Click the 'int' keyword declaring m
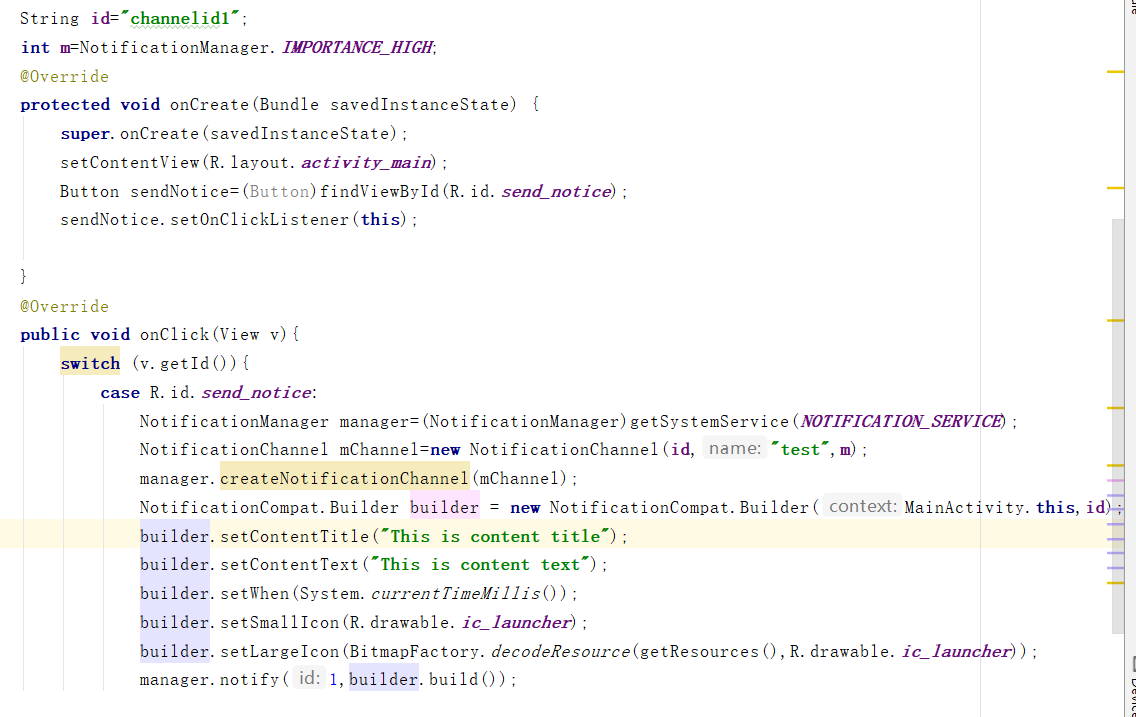 coord(35,47)
